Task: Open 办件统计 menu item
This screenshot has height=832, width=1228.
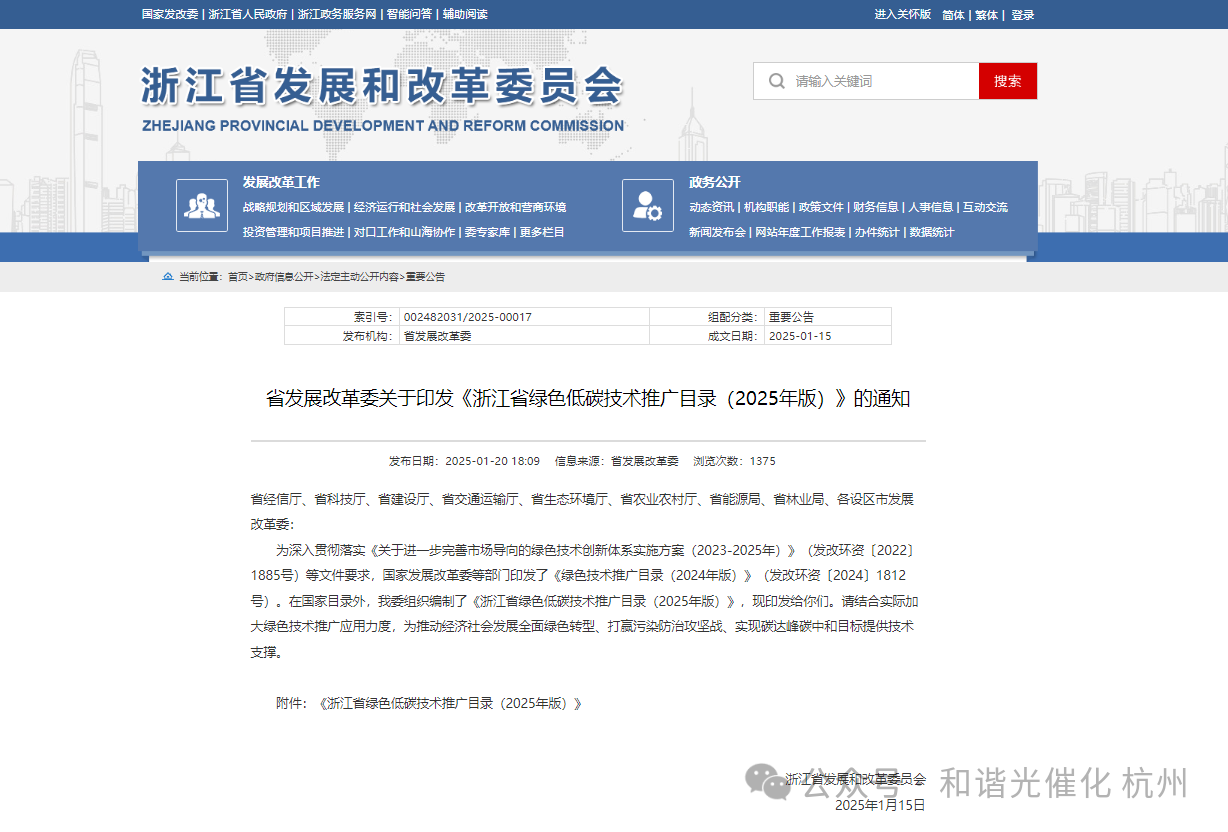Action: pos(877,232)
